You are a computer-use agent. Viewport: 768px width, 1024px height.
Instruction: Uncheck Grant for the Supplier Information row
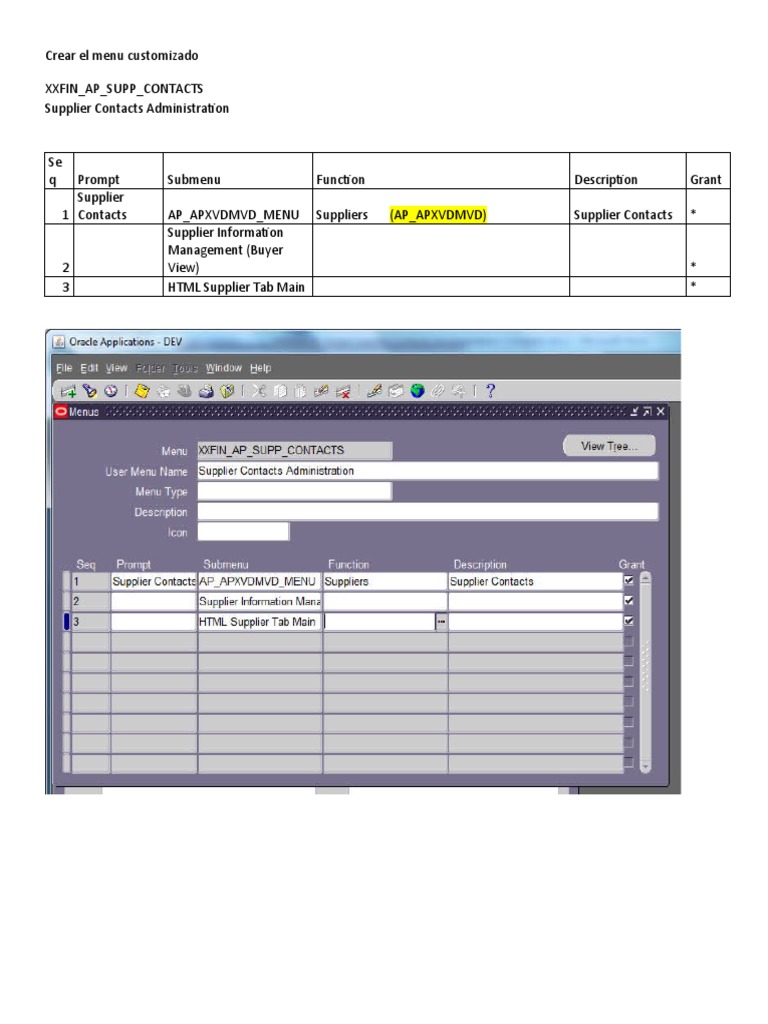[628, 600]
